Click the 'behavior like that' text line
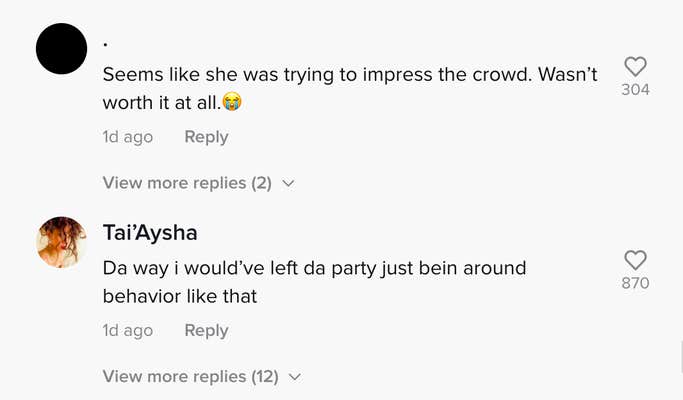This screenshot has height=400, width=683. 180,296
